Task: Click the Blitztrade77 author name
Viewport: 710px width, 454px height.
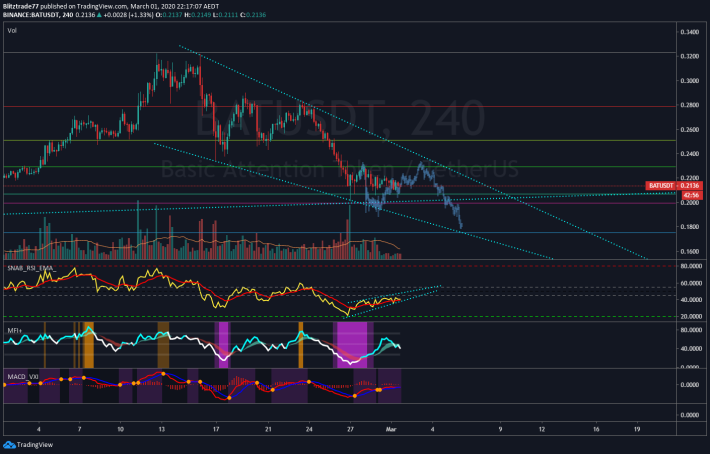Action: [22, 5]
